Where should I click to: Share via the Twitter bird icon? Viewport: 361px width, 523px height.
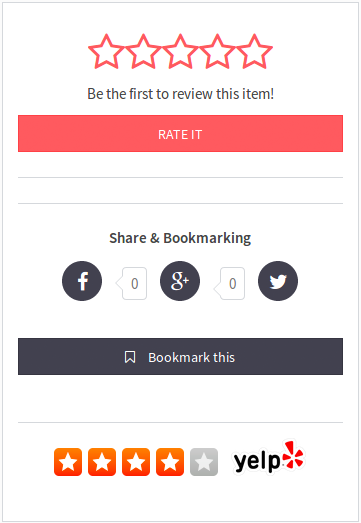278,281
